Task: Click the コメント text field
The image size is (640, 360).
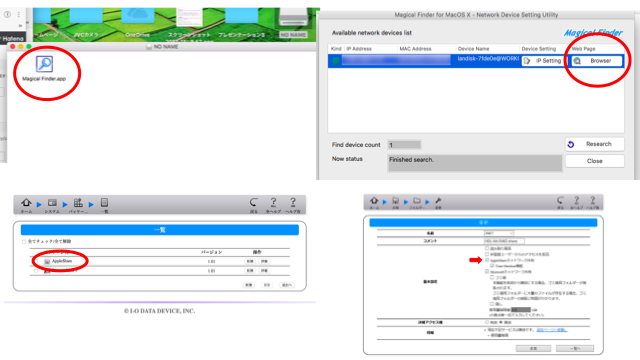Action: (x=504, y=241)
